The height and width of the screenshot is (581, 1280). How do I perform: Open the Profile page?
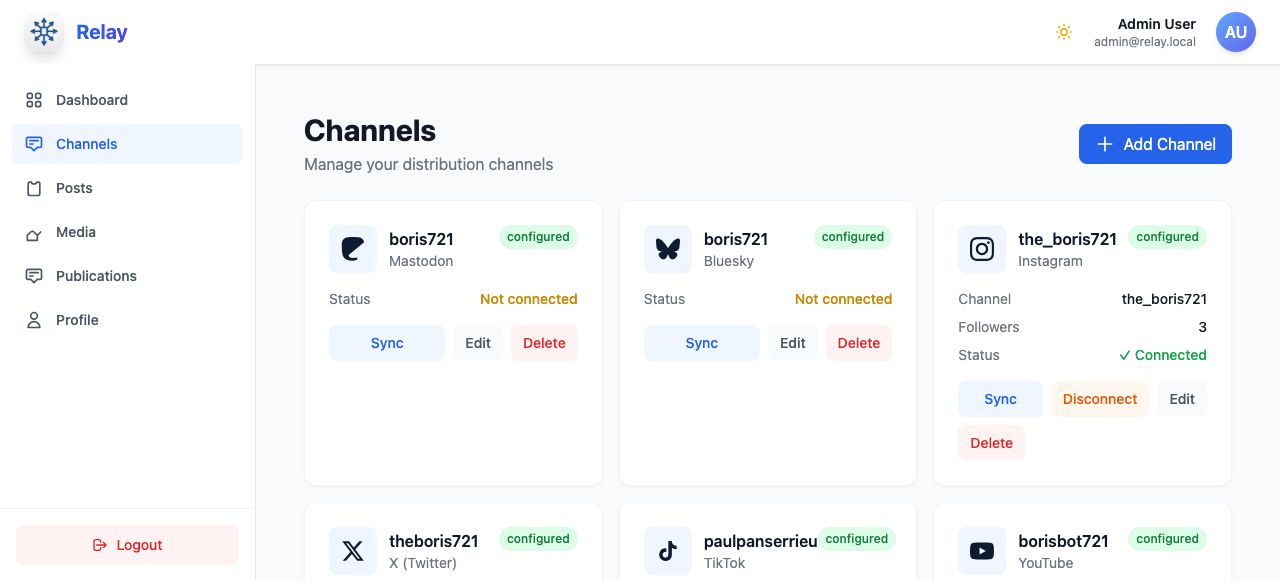(x=77, y=320)
